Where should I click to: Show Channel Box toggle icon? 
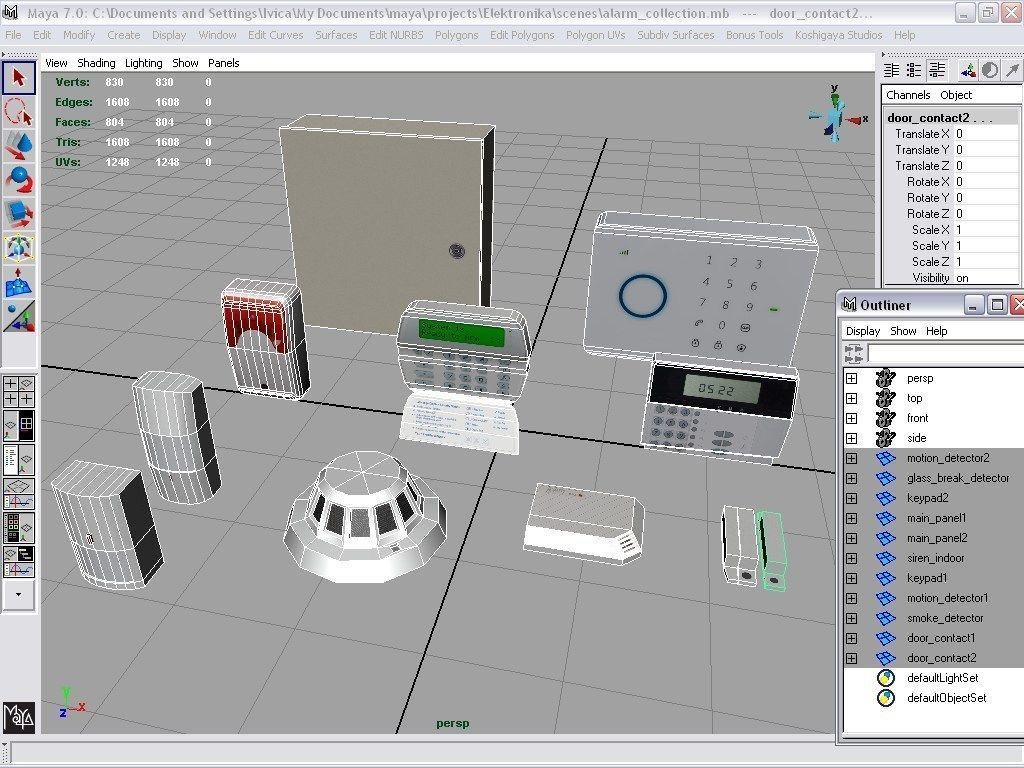pos(937,70)
